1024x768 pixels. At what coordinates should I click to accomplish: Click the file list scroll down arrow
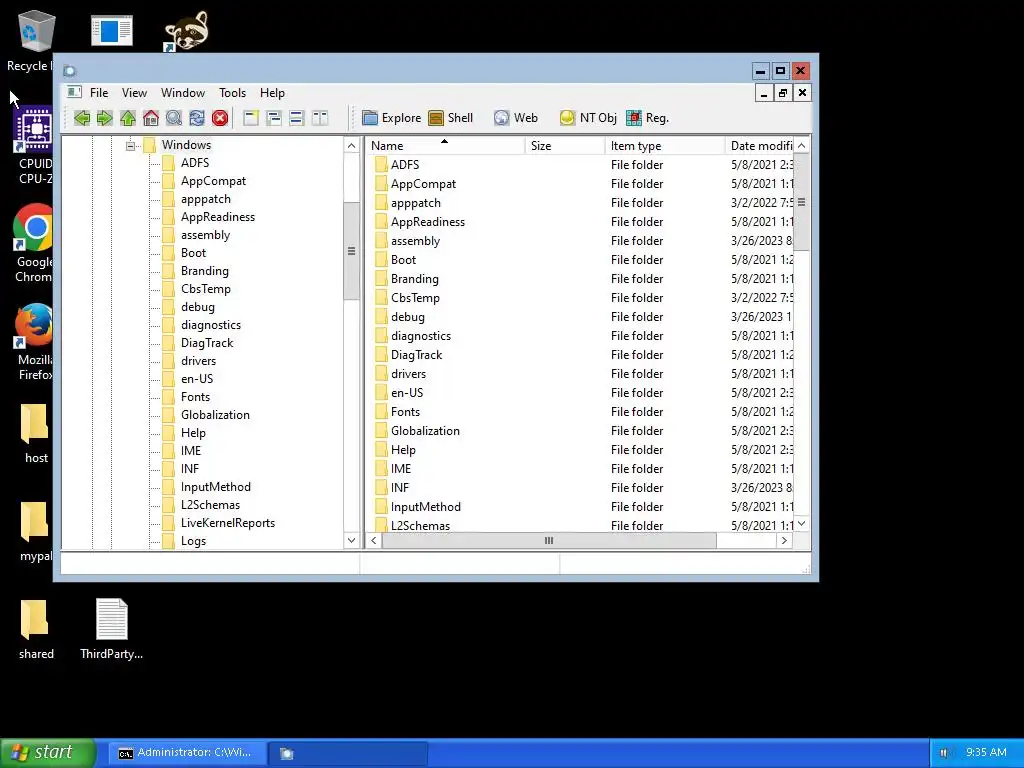coord(801,524)
